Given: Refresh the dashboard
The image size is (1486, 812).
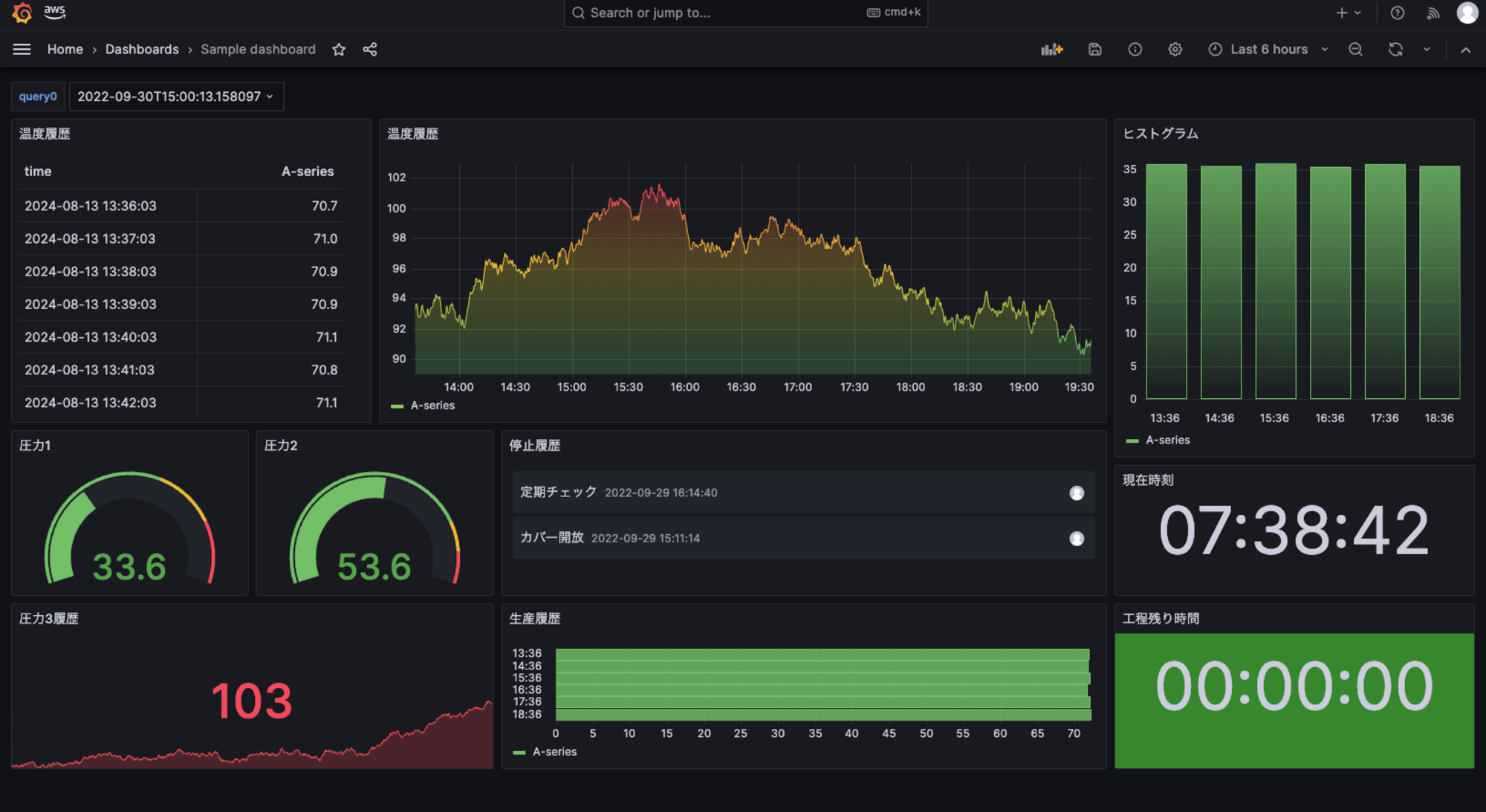Looking at the screenshot, I should pos(1395,49).
